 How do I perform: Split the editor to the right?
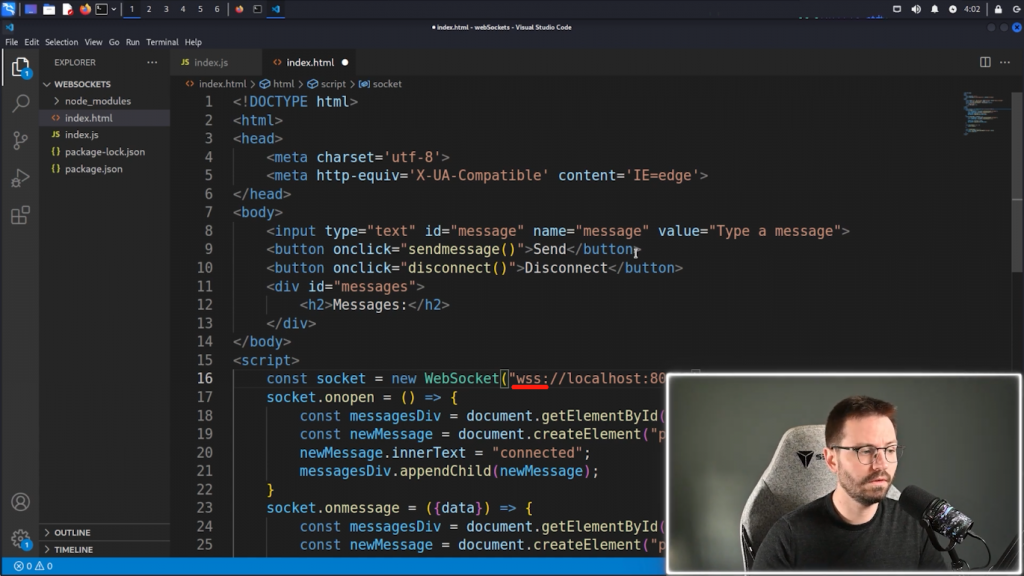click(985, 62)
